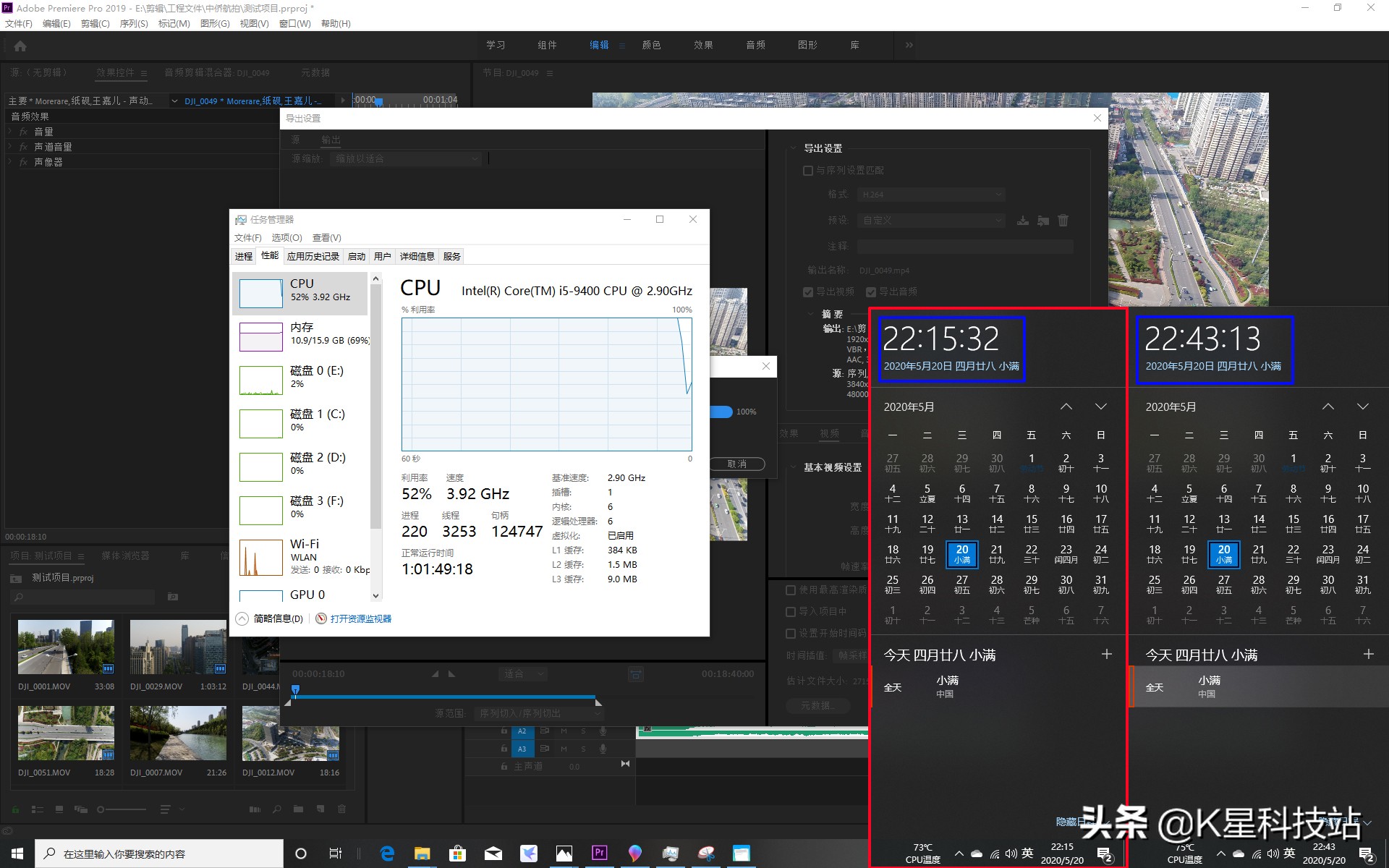Image resolution: width=1389 pixels, height=868 pixels.
Task: Toggle mute M on A3 track
Action: [564, 749]
